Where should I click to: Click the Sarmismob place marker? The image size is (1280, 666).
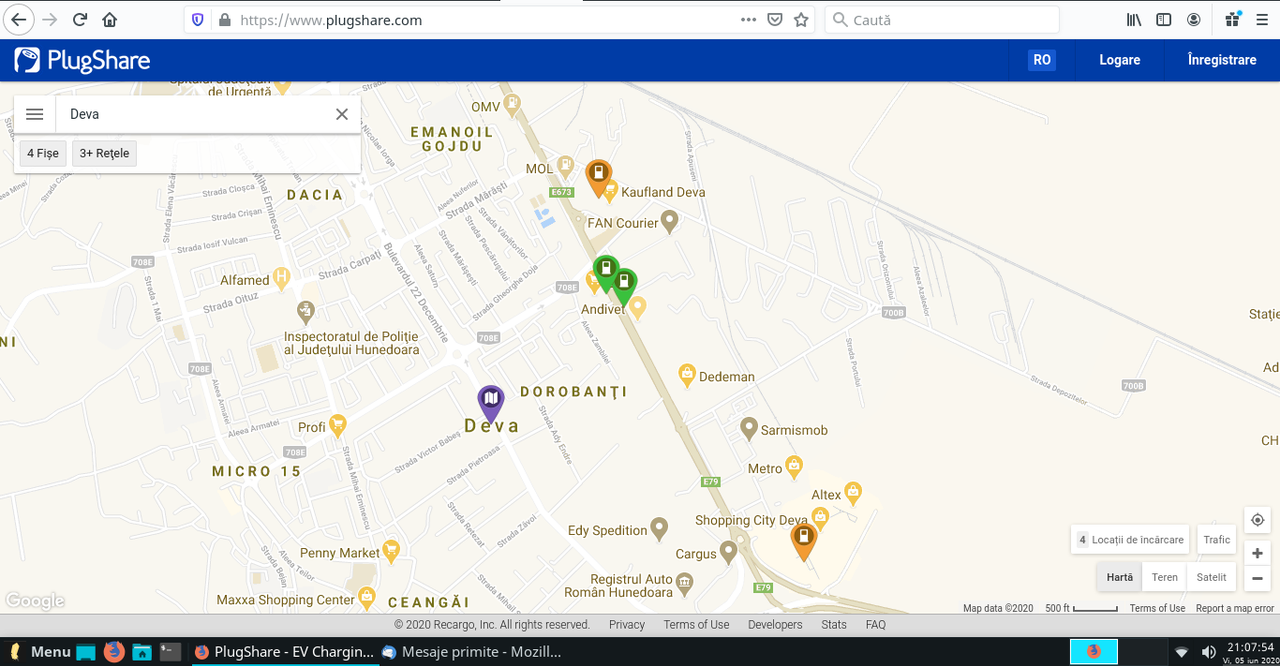tap(748, 428)
